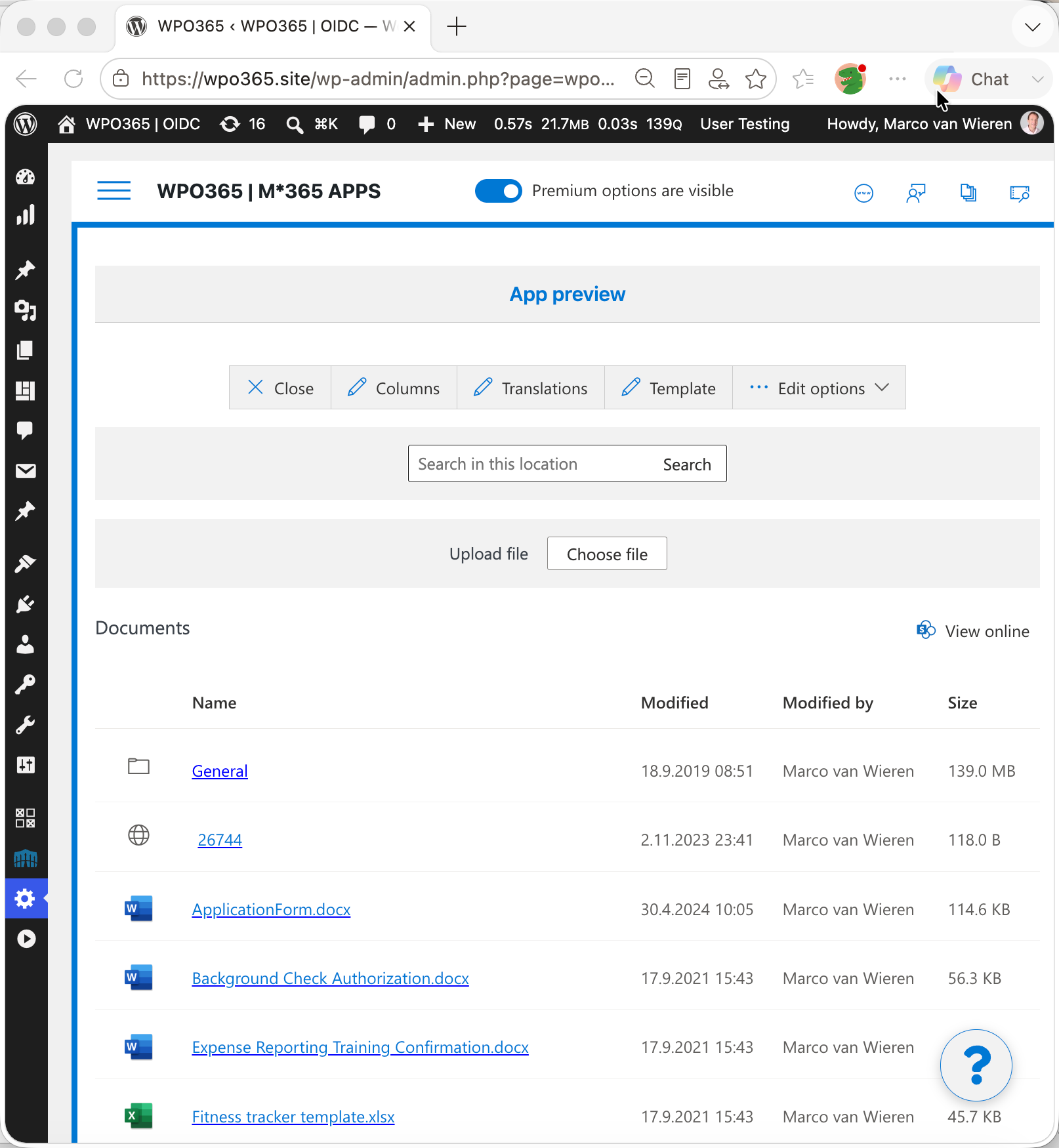Open the browser tab list chevron
The width and height of the screenshot is (1059, 1148).
click(x=1032, y=27)
